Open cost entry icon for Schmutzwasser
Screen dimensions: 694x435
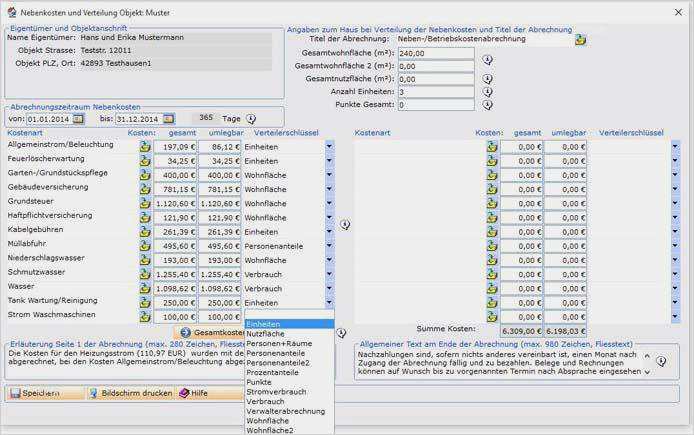pos(145,274)
